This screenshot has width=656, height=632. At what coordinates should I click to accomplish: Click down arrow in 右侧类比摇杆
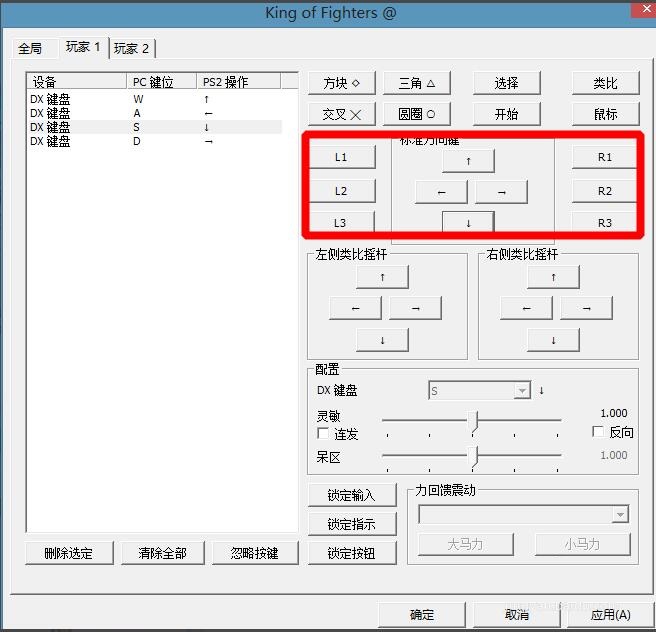point(554,340)
